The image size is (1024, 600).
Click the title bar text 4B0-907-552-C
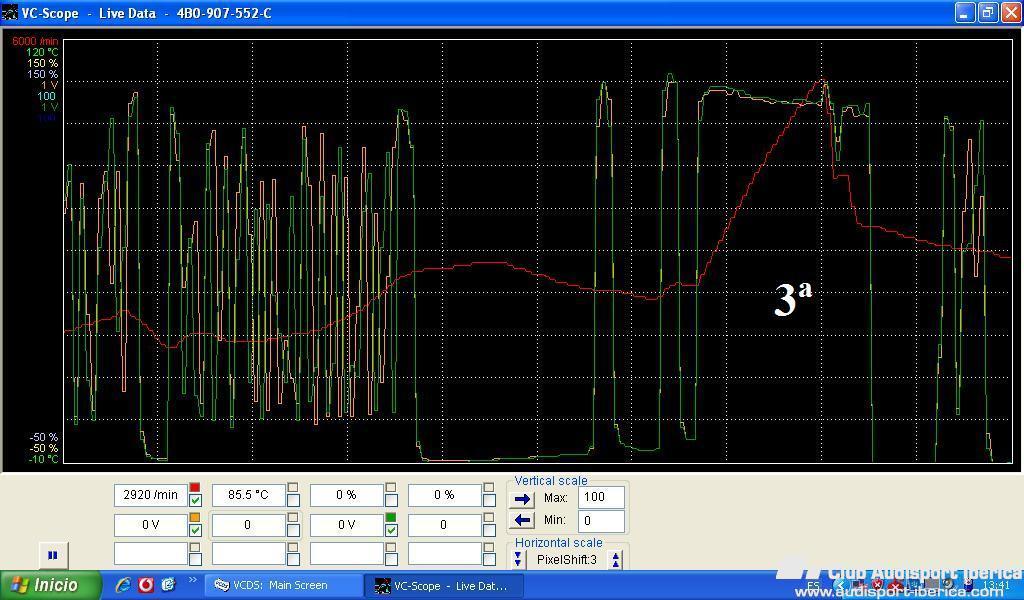point(224,13)
